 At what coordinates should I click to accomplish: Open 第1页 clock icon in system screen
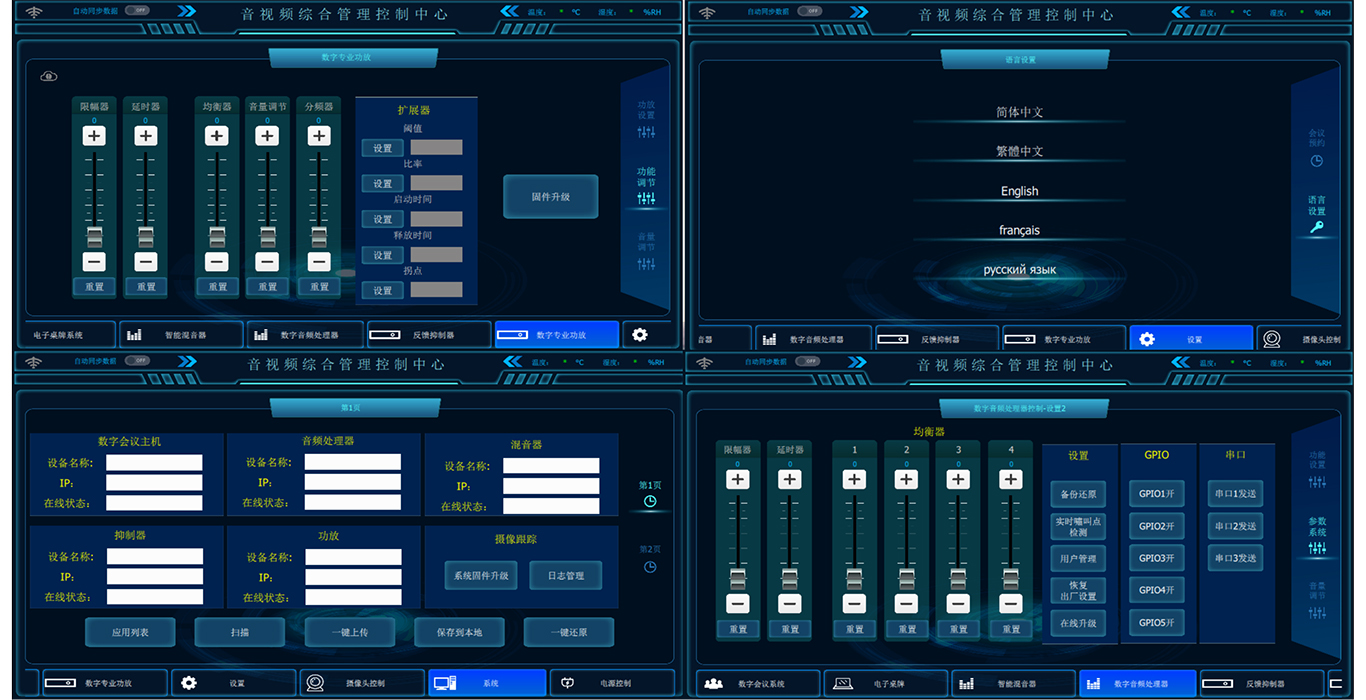point(650,502)
